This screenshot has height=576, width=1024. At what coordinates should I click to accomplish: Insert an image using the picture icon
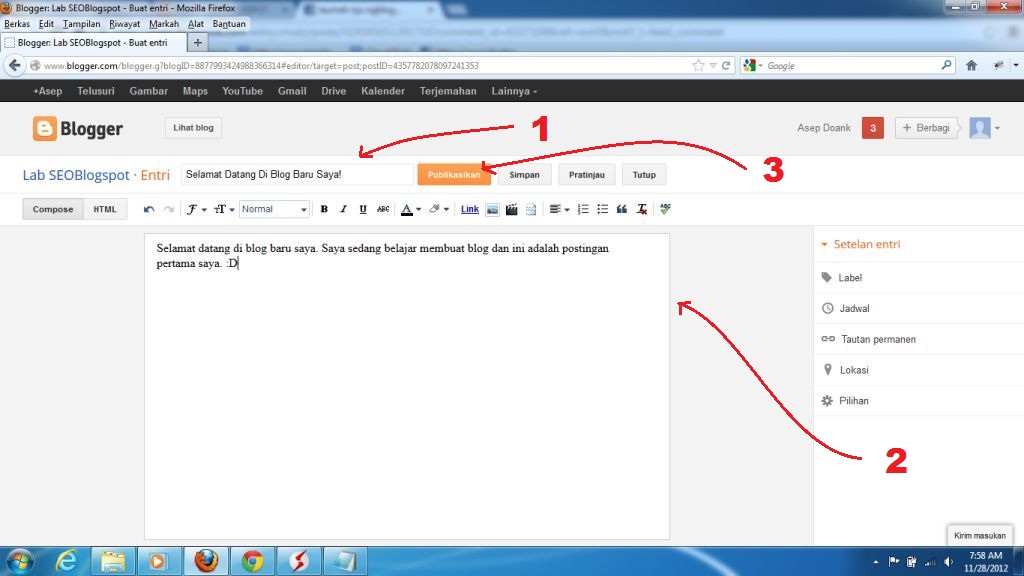click(x=492, y=209)
